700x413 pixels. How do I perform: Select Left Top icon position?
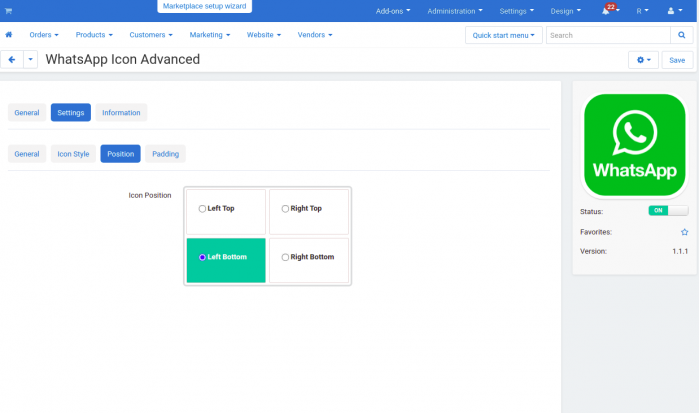click(202, 209)
